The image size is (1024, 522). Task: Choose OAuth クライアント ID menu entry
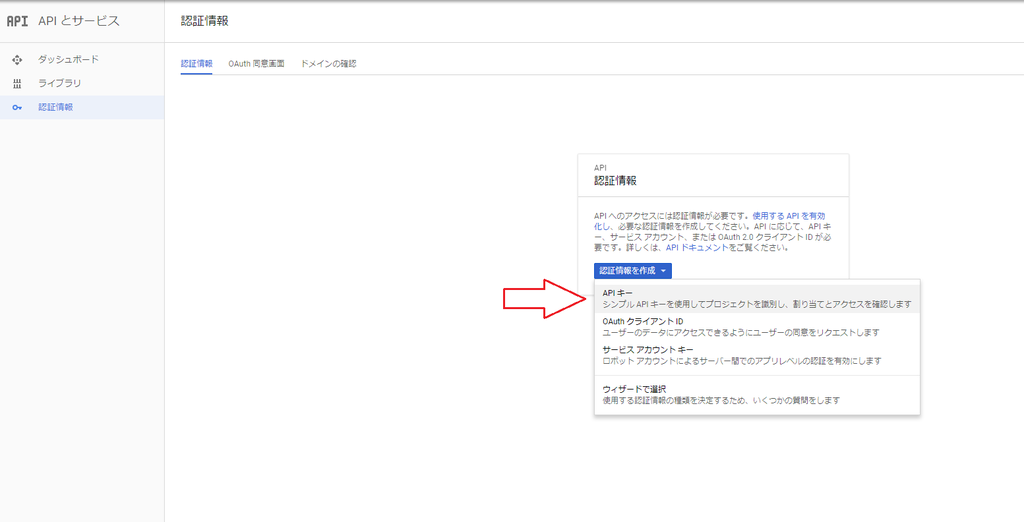757,327
